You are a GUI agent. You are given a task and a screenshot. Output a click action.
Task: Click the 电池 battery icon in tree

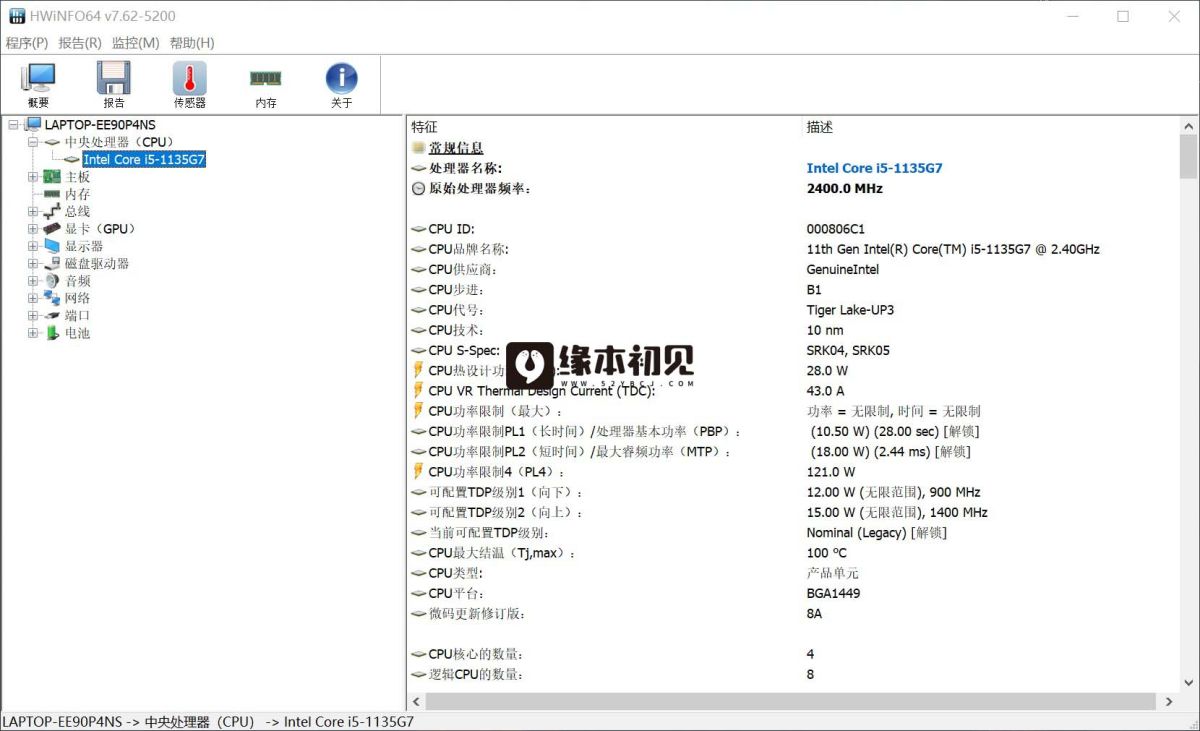(x=52, y=333)
